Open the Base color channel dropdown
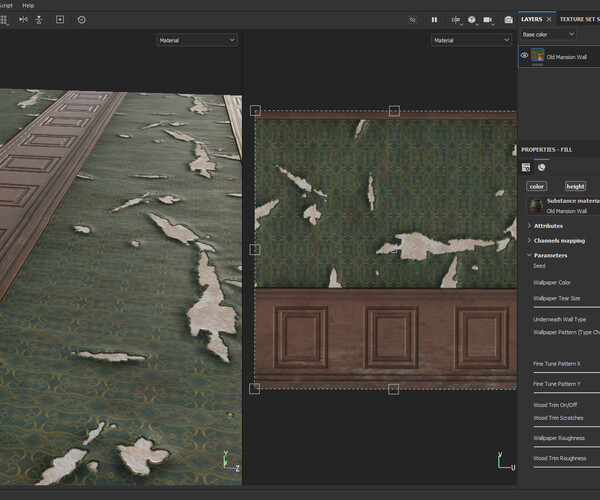 coord(548,34)
